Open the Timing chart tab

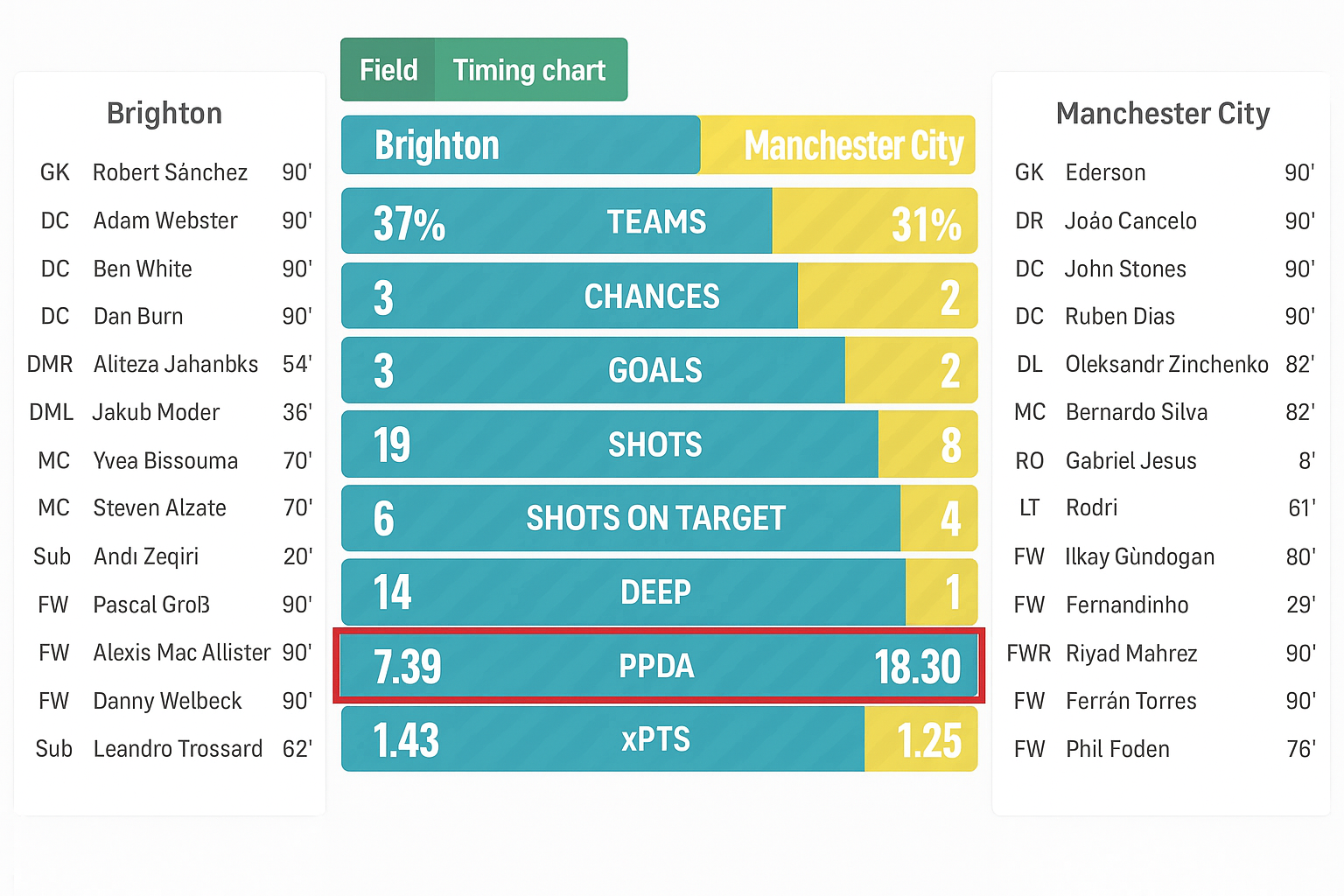click(529, 70)
